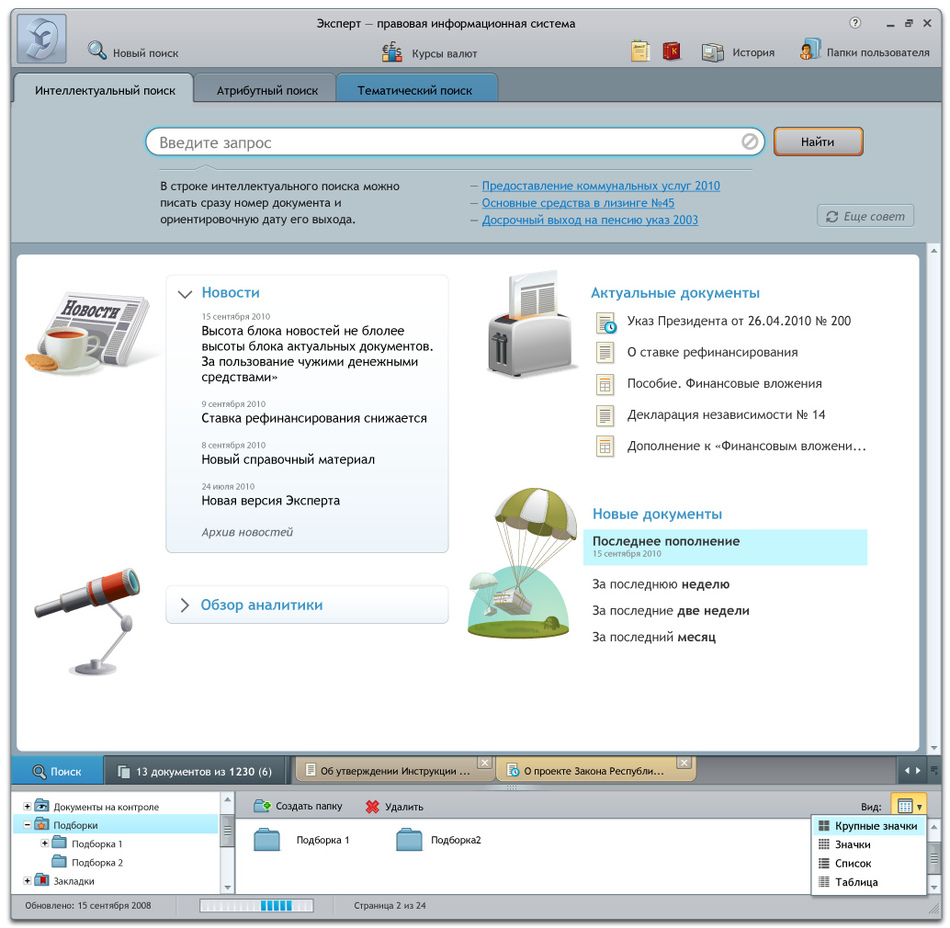Click the red Delete (Удалить) icon

[372, 806]
